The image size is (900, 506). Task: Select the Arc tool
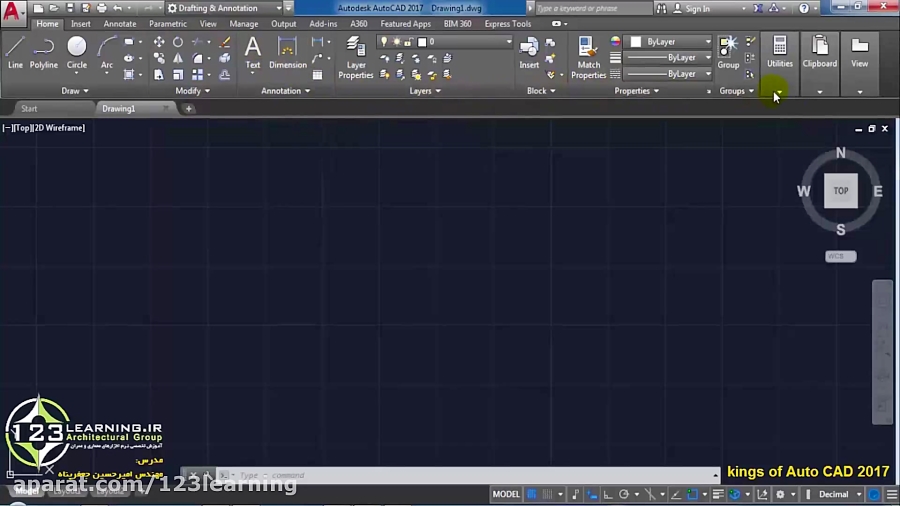click(x=107, y=53)
